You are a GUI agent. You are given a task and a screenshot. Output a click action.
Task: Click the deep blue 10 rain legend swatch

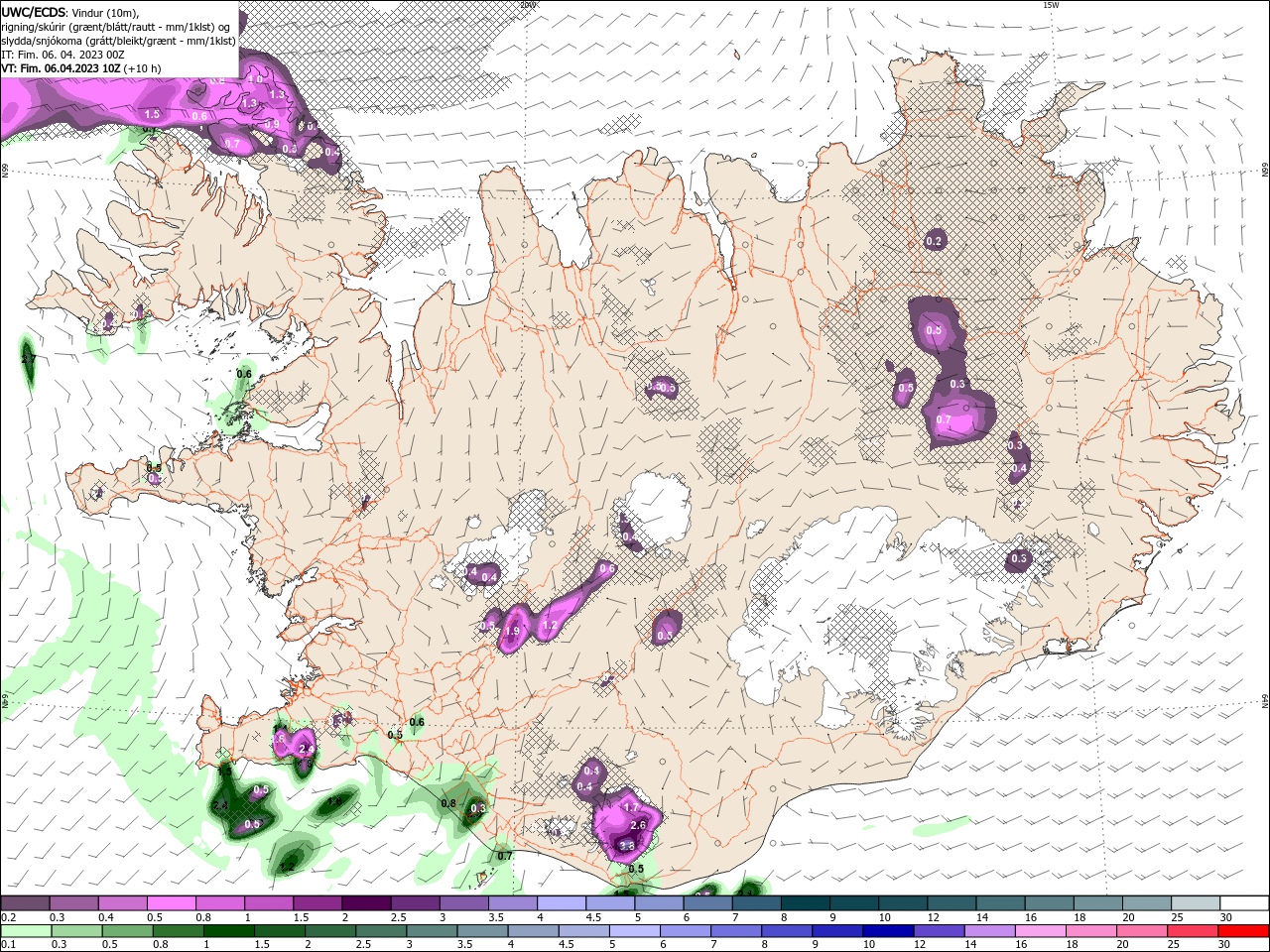click(886, 931)
